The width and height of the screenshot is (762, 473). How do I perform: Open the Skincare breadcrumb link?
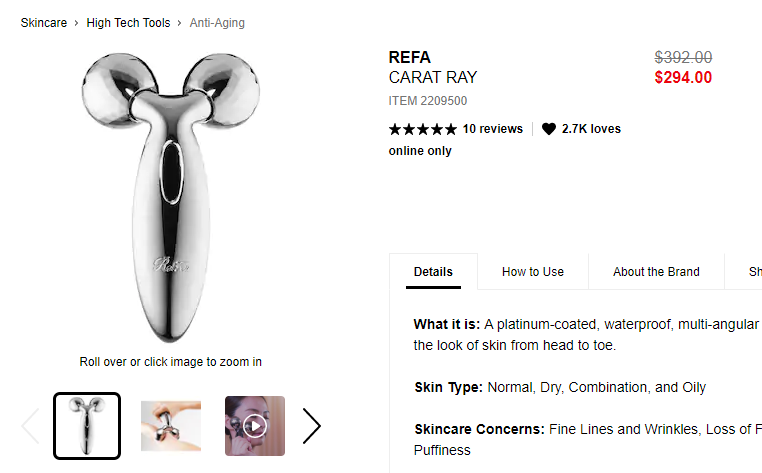(x=44, y=22)
